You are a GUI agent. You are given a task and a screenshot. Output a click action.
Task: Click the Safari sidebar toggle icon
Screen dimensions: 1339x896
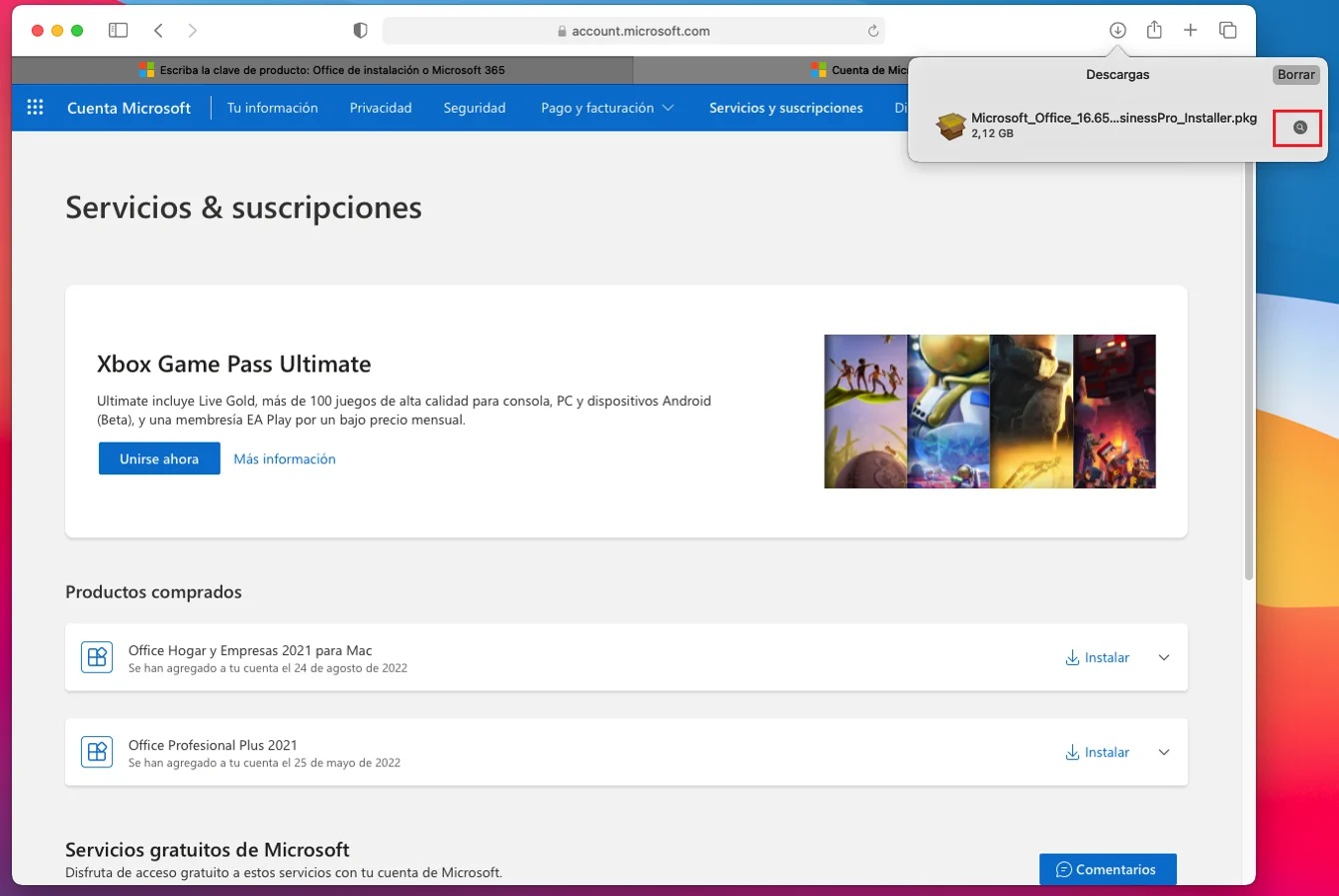coord(118,30)
